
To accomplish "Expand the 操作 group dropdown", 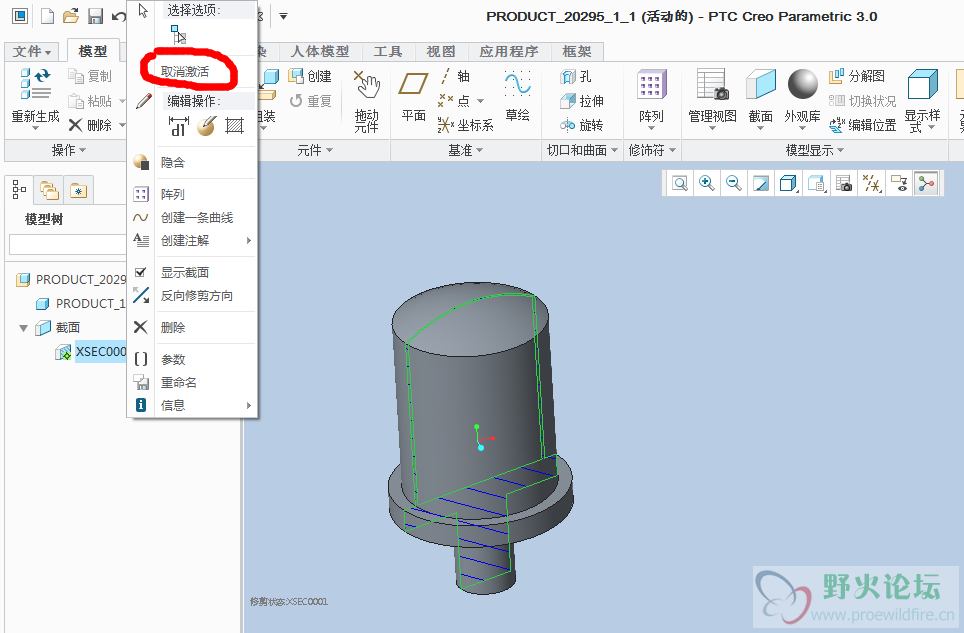I will [x=69, y=150].
